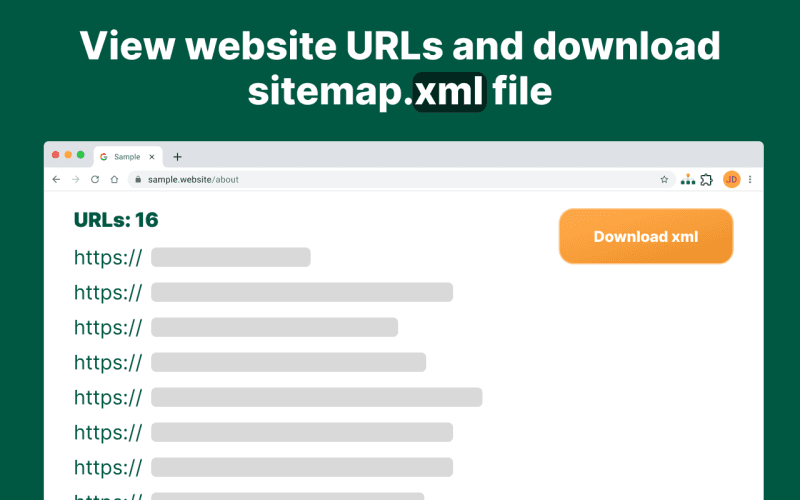This screenshot has height=500, width=800.
Task: Go to the browser home page
Action: pyautogui.click(x=114, y=179)
